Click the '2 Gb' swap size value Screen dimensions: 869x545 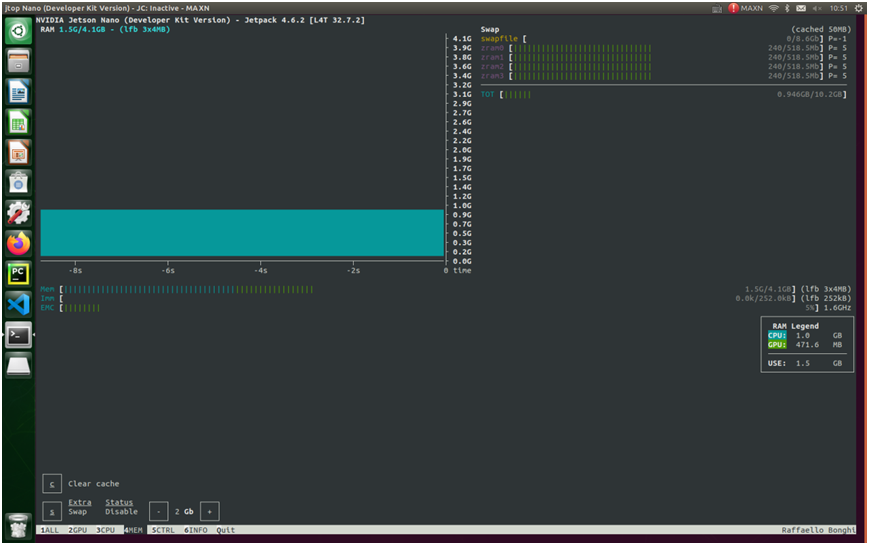(184, 512)
